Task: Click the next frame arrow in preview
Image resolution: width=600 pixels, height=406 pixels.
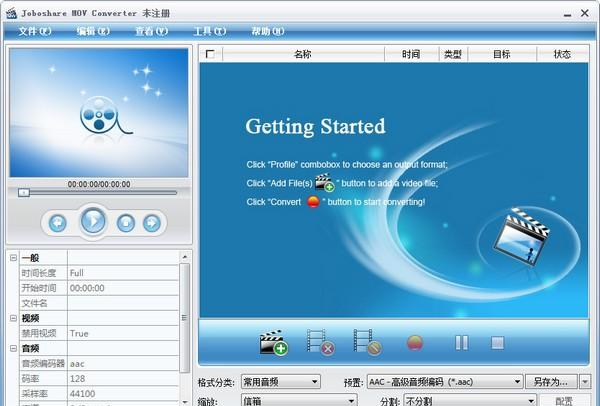Action: click(152, 223)
